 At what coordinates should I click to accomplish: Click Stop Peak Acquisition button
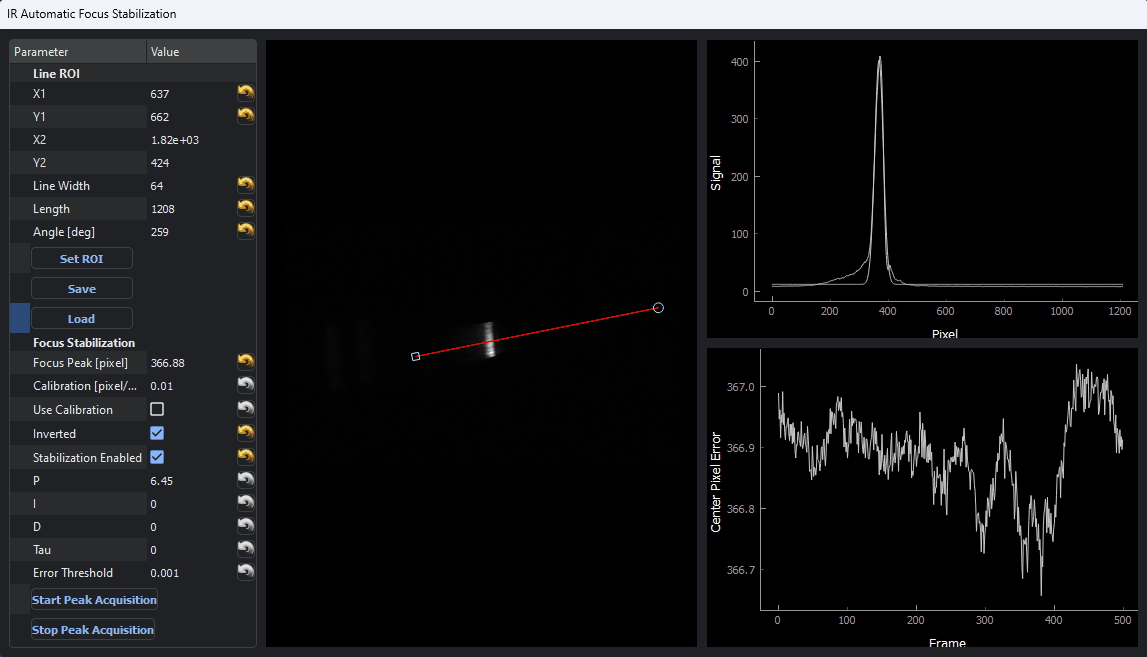pyautogui.click(x=93, y=630)
